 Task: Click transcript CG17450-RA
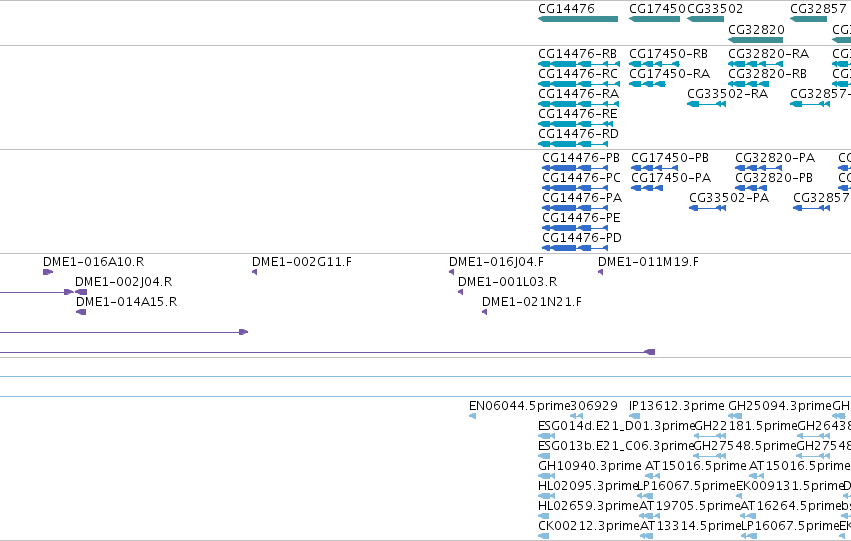[669, 74]
